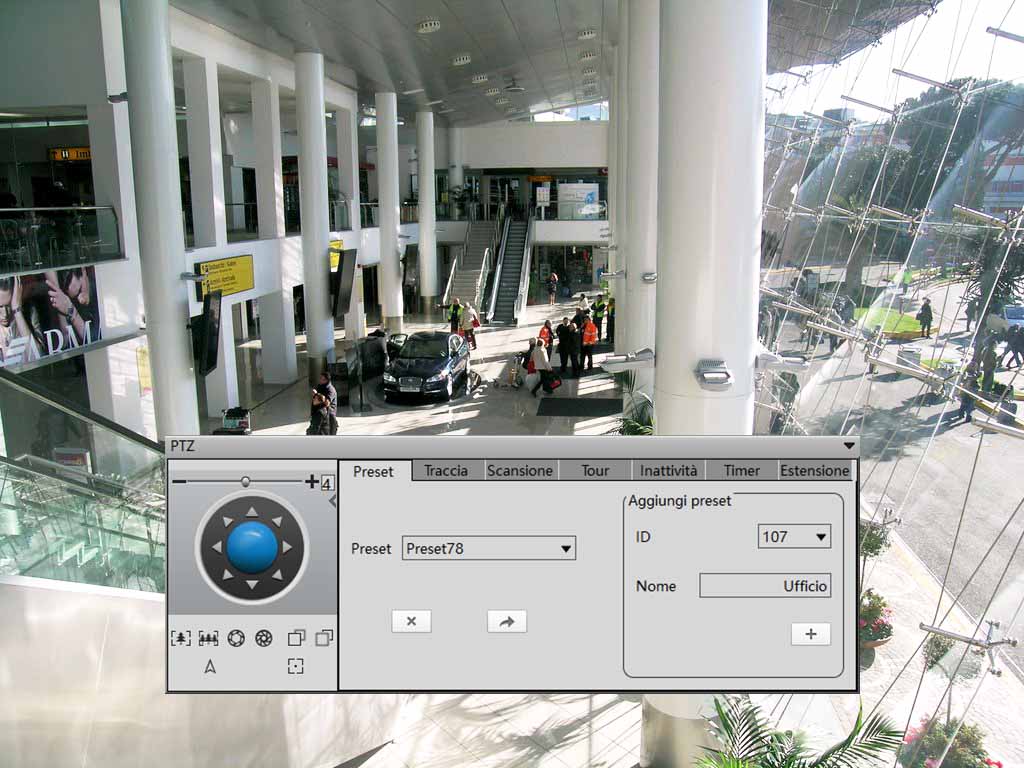Screen dimensions: 1024x768
Task: Open the Tour tab
Action: click(595, 470)
